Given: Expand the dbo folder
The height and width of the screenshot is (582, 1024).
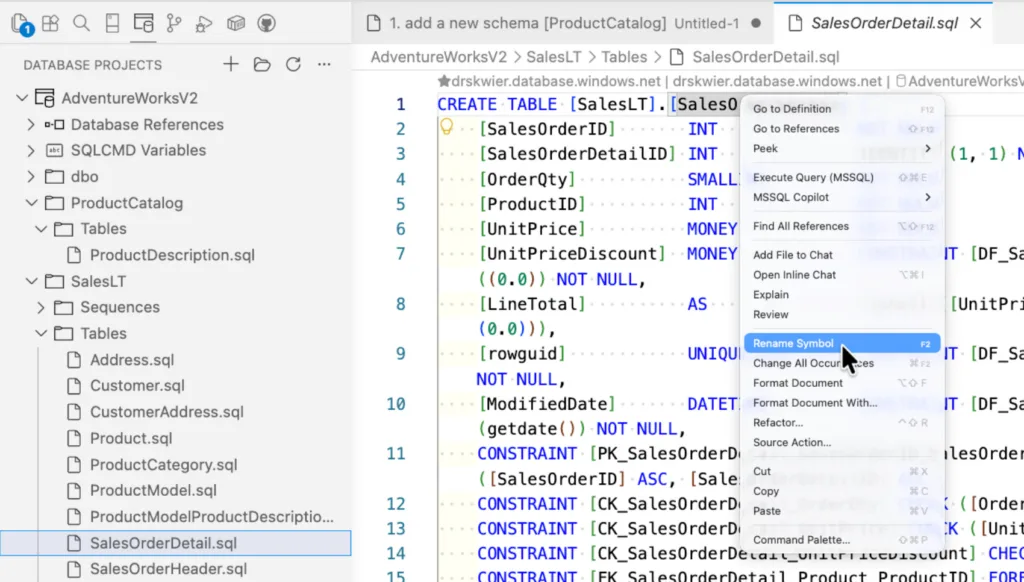Looking at the screenshot, I should pos(31,177).
